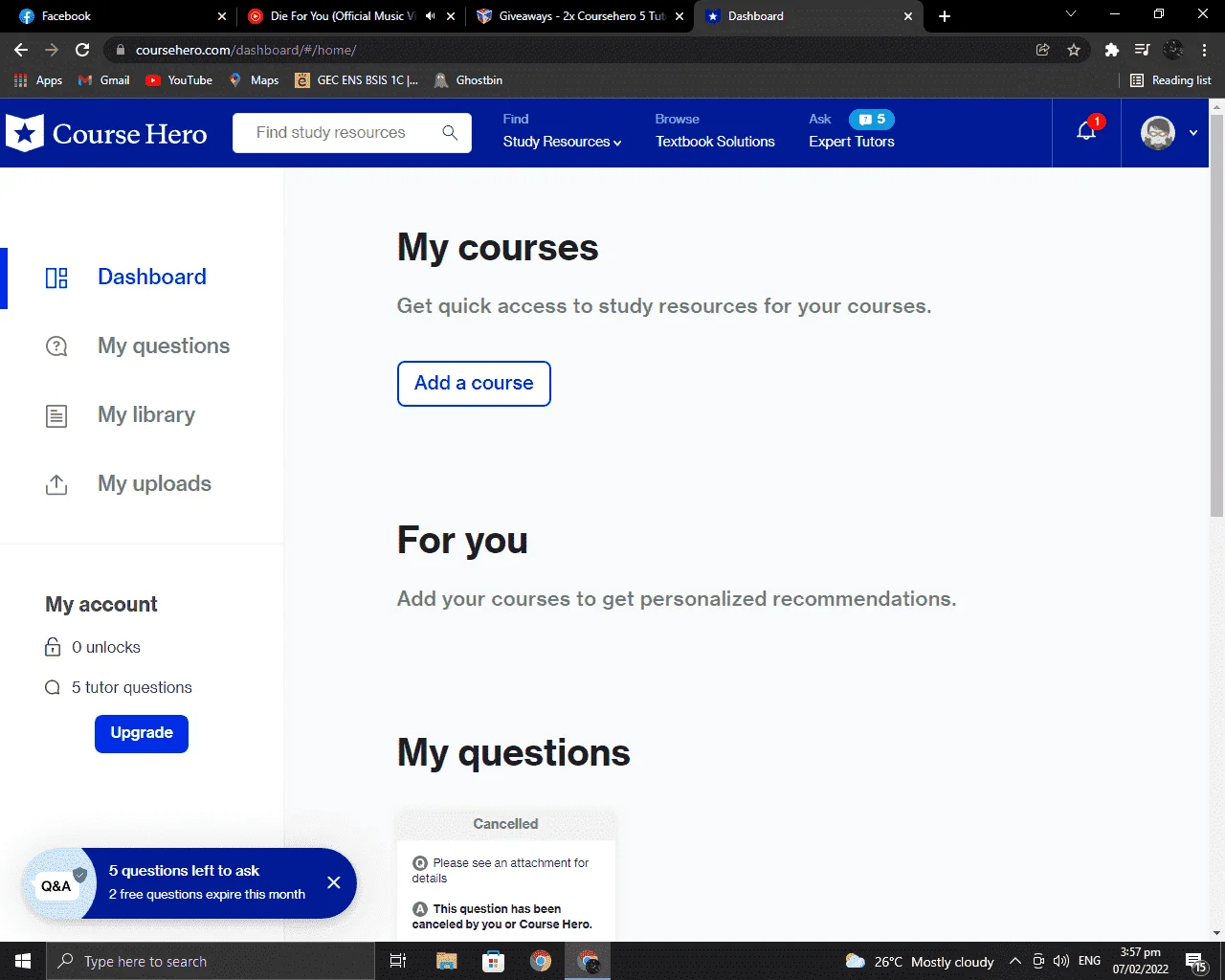The image size is (1225, 980).
Task: Click the tutor questions bubble icon
Action: [x=53, y=687]
